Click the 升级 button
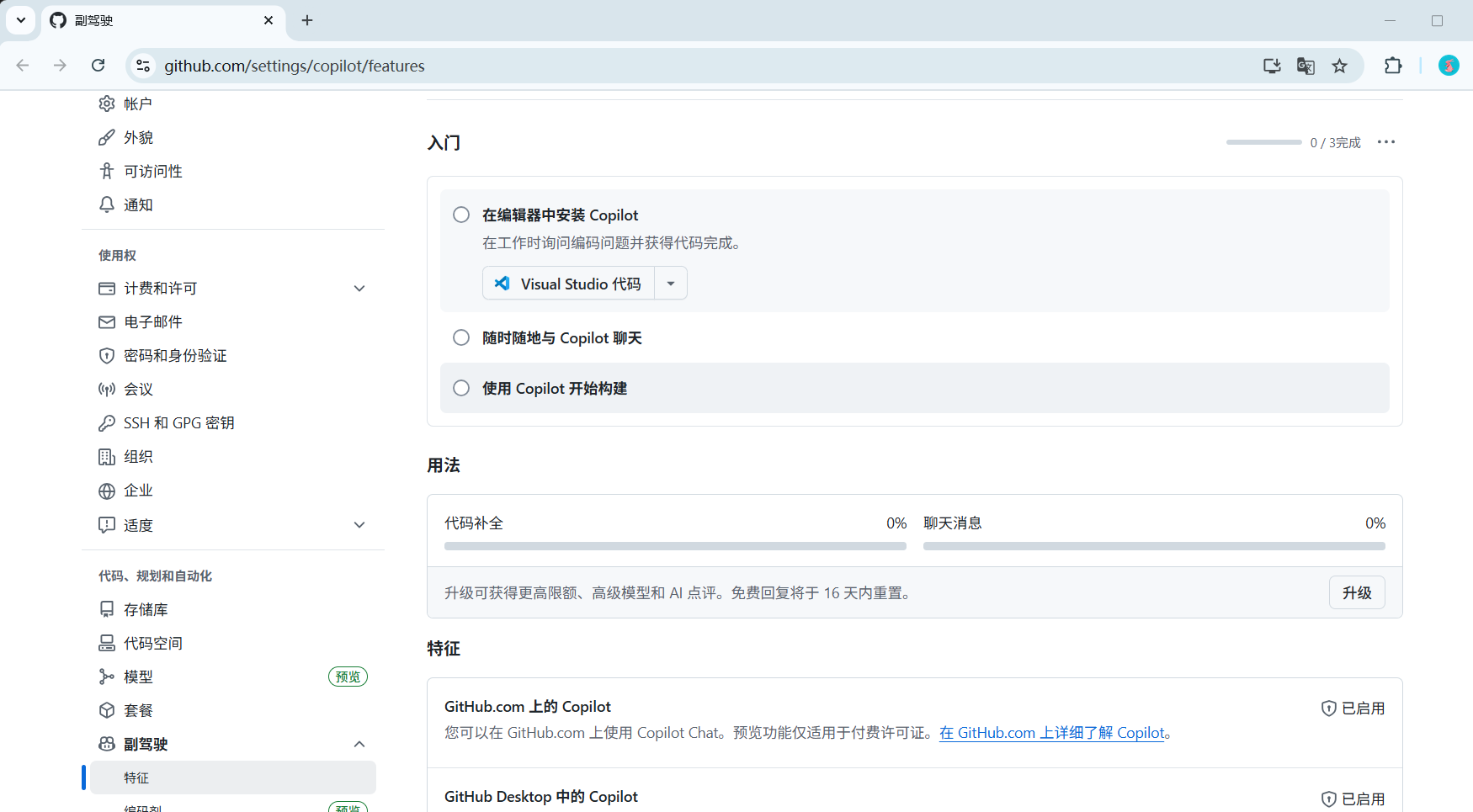 coord(1356,592)
